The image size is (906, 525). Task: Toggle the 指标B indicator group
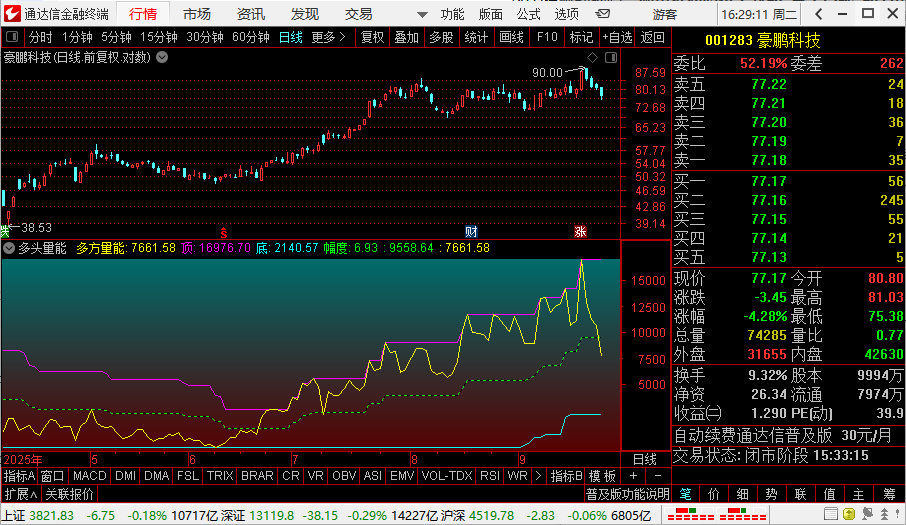click(x=566, y=476)
